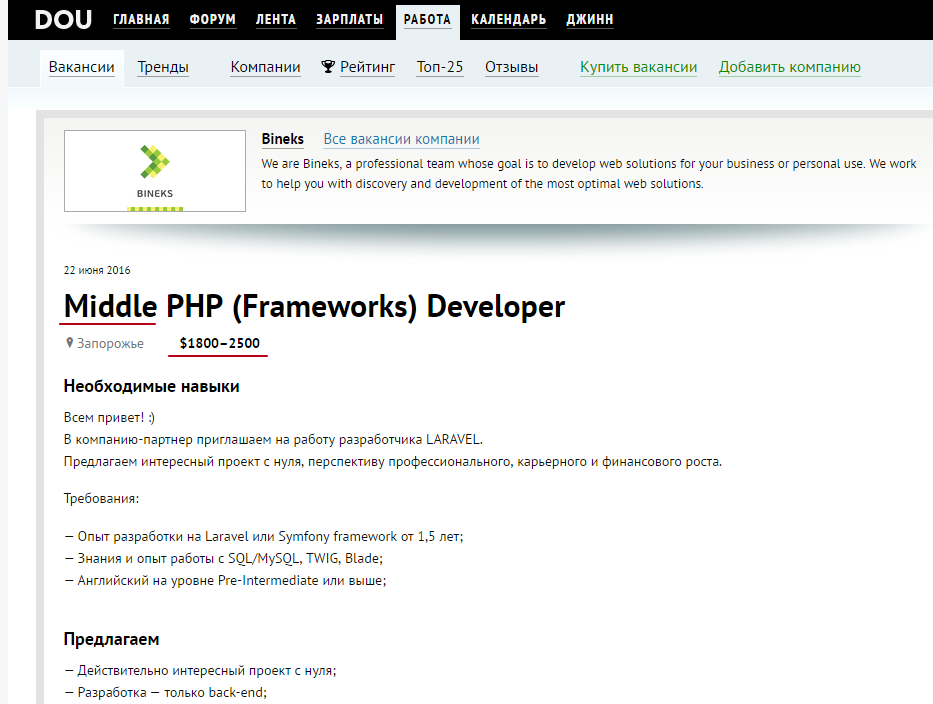Click the SQL/MySQL, TWIG, Blade line

pyautogui.click(x=223, y=559)
